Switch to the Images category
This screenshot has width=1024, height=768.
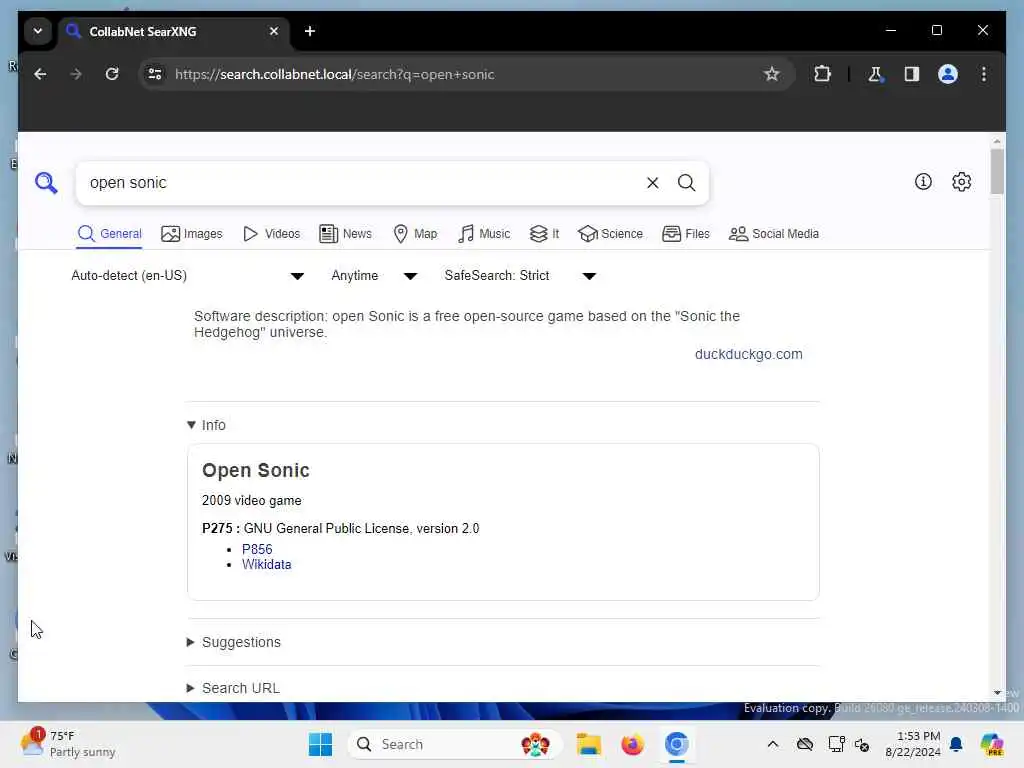pyautogui.click(x=191, y=234)
